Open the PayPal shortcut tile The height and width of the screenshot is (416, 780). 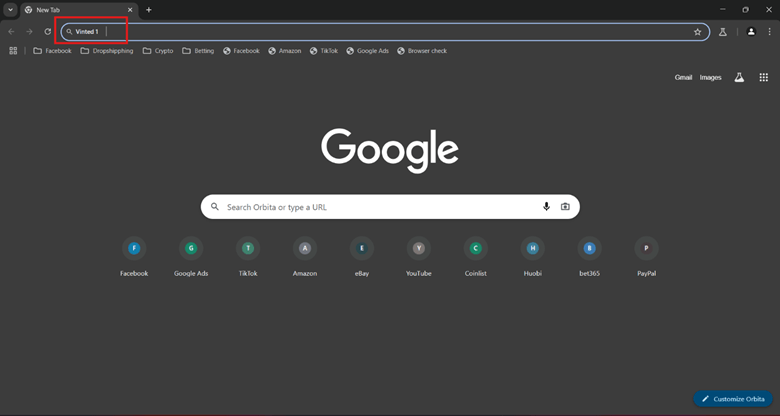(647, 256)
